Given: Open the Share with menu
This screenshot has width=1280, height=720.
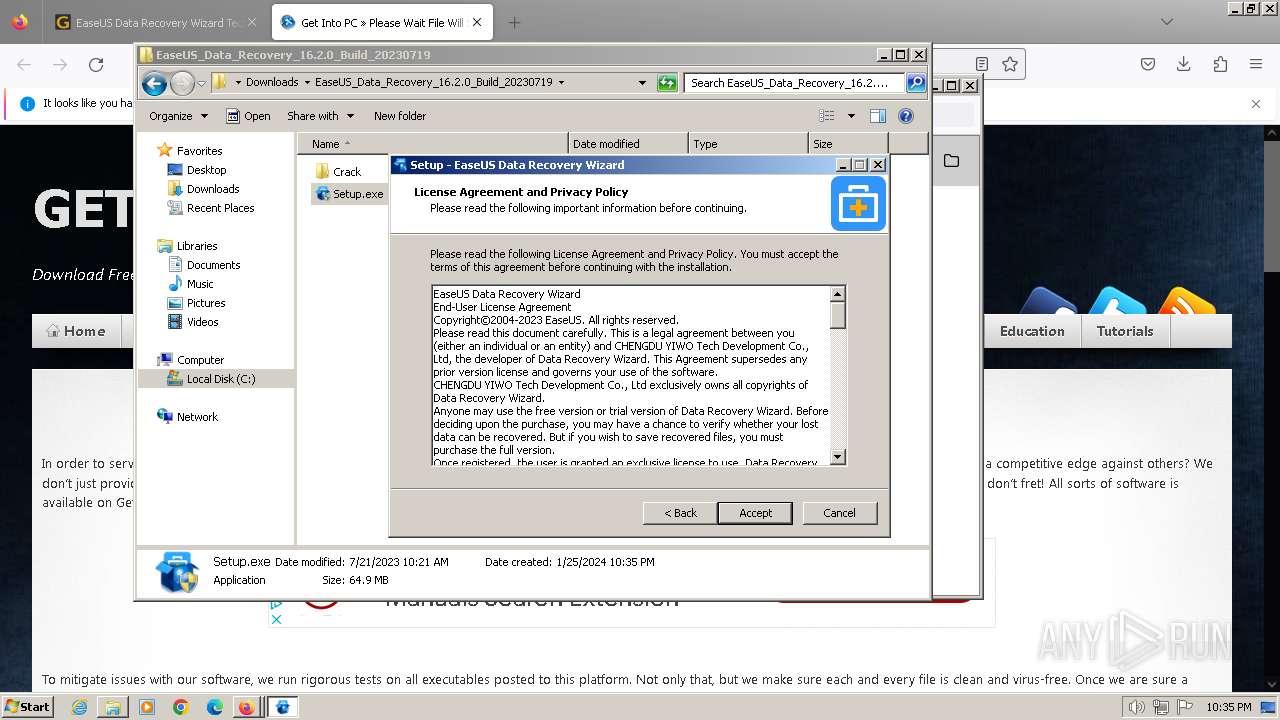Looking at the screenshot, I should tap(319, 116).
